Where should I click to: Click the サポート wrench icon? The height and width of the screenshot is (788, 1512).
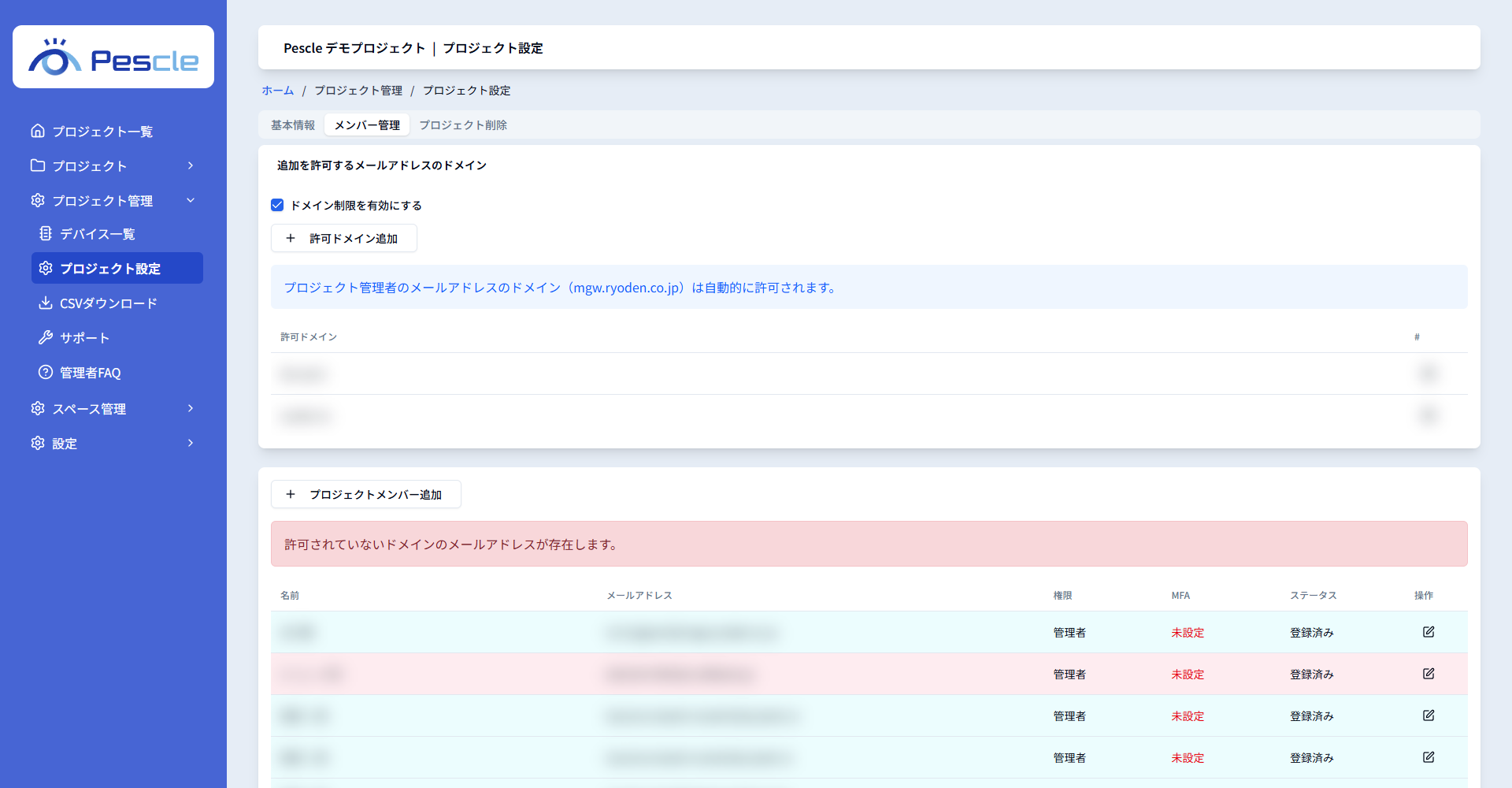[46, 337]
